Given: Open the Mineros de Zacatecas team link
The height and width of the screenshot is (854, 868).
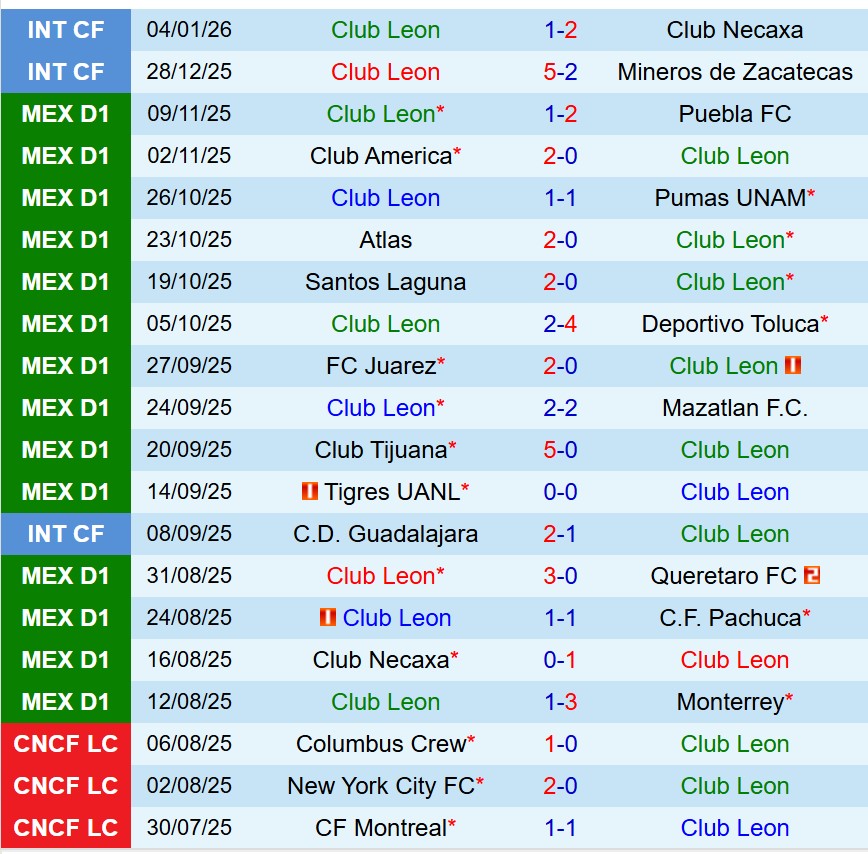Looking at the screenshot, I should [735, 72].
